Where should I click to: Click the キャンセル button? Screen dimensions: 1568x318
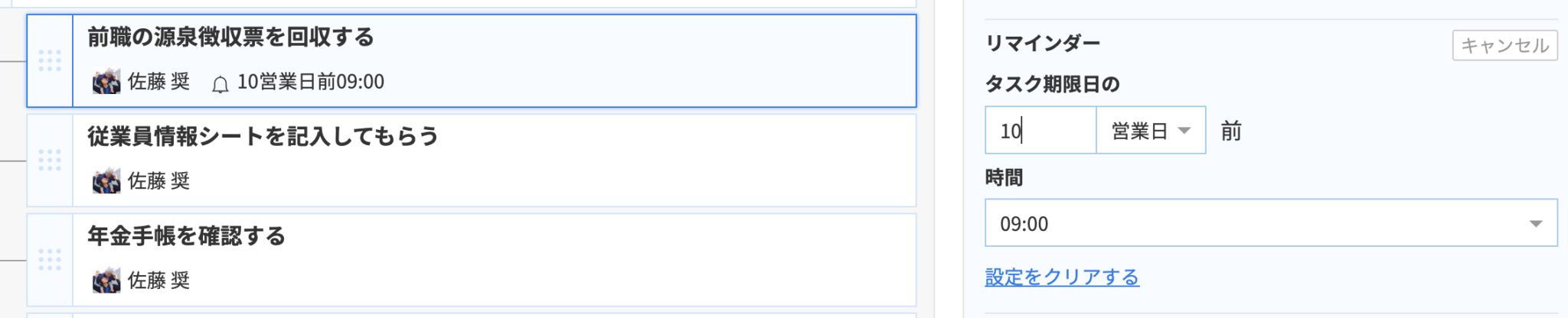click(1504, 45)
